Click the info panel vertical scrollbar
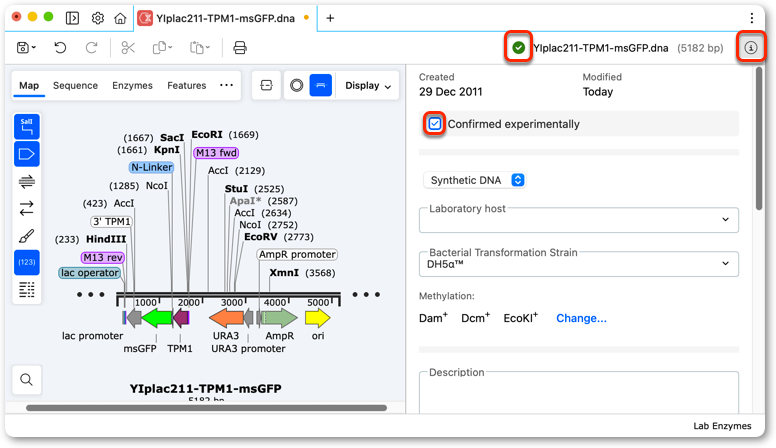 (759, 139)
